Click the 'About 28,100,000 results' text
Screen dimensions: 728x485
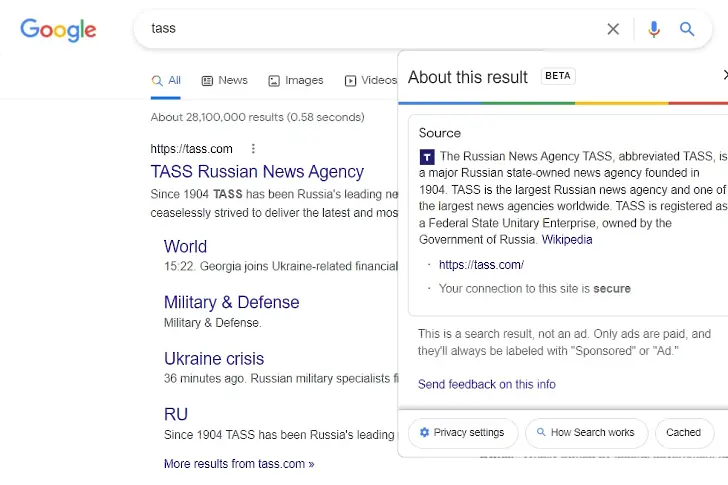pos(258,117)
